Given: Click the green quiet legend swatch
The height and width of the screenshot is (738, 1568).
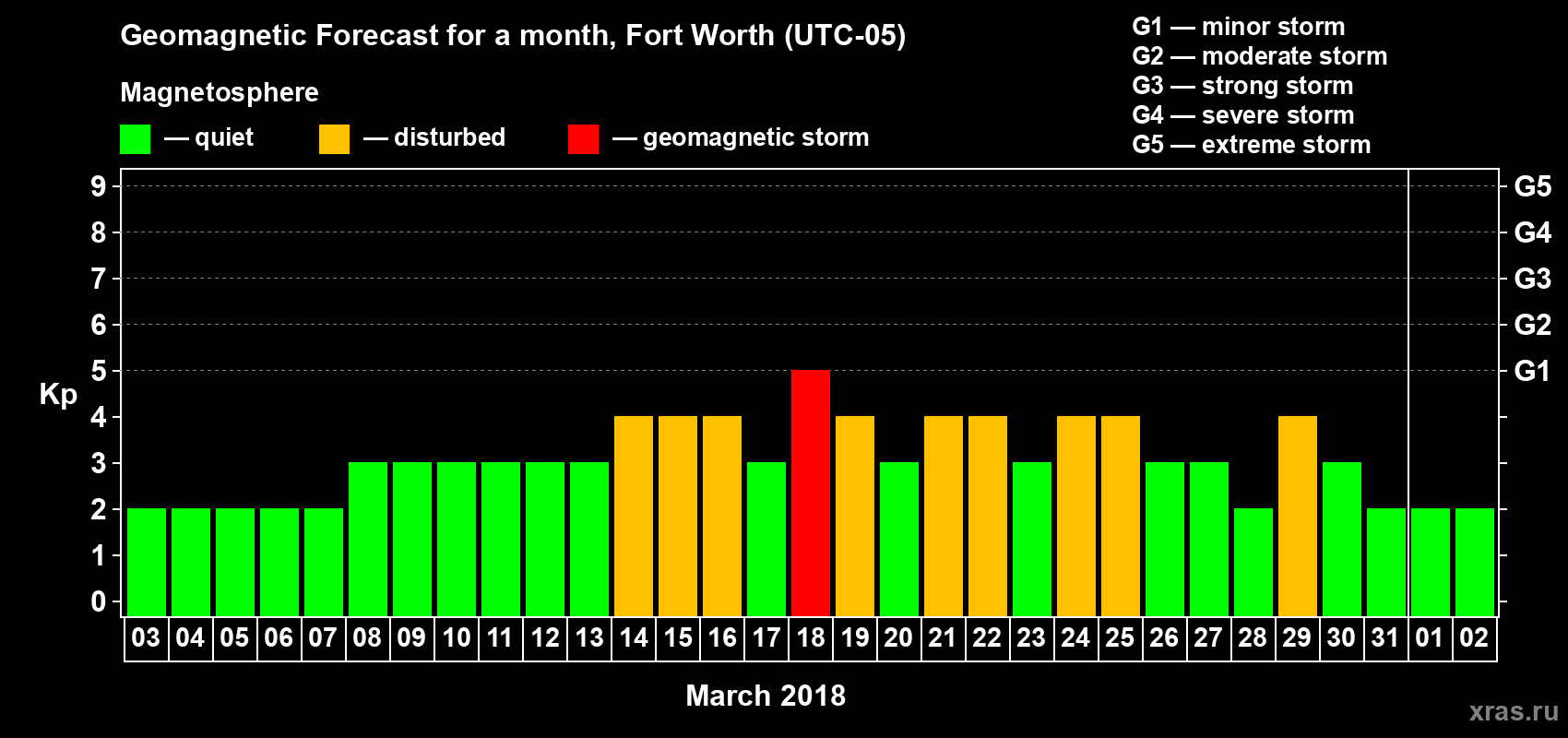Looking at the screenshot, I should (135, 139).
